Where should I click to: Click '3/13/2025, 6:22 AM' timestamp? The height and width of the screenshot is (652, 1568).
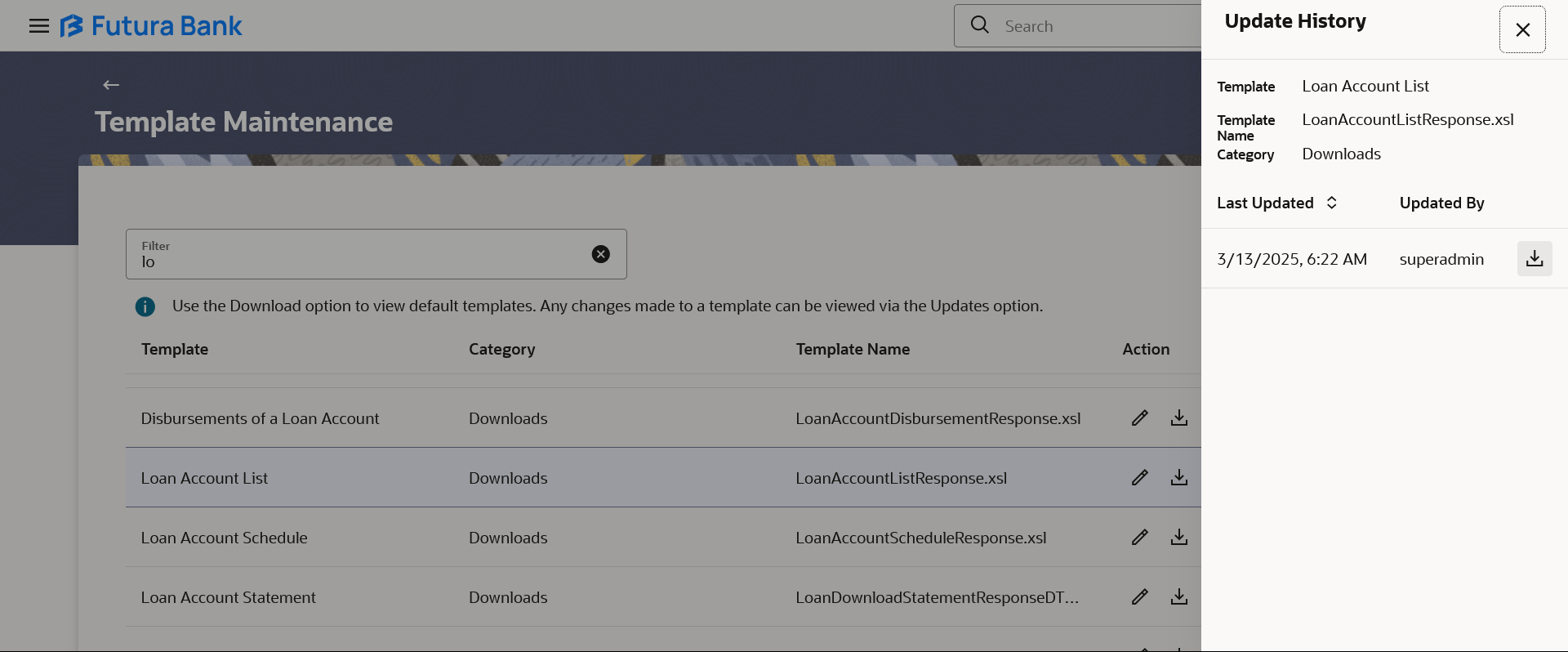coord(1292,259)
